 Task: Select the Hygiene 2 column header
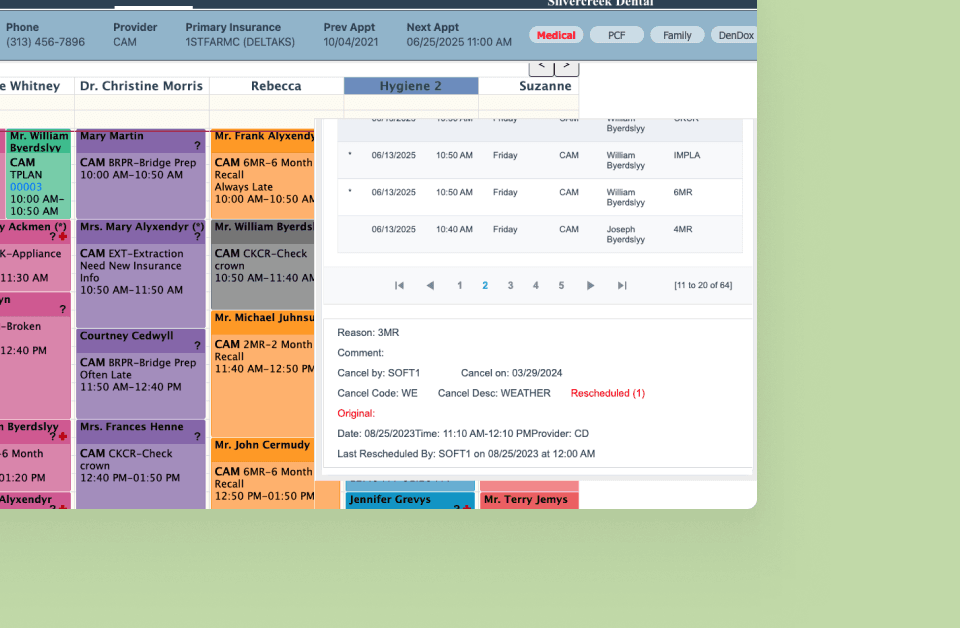click(x=410, y=86)
